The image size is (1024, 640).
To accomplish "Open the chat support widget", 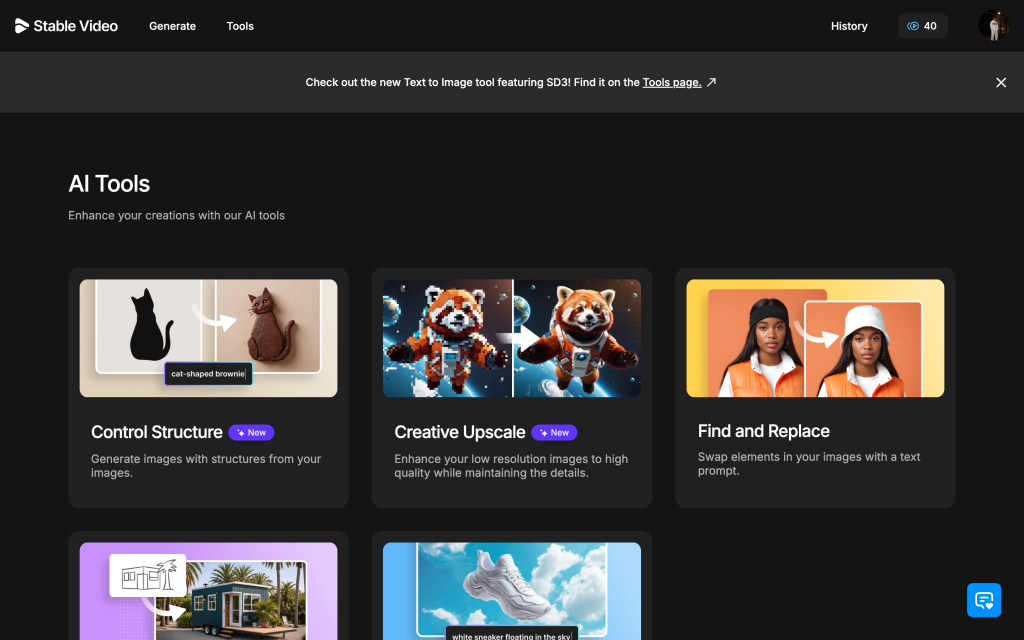I will (x=984, y=600).
